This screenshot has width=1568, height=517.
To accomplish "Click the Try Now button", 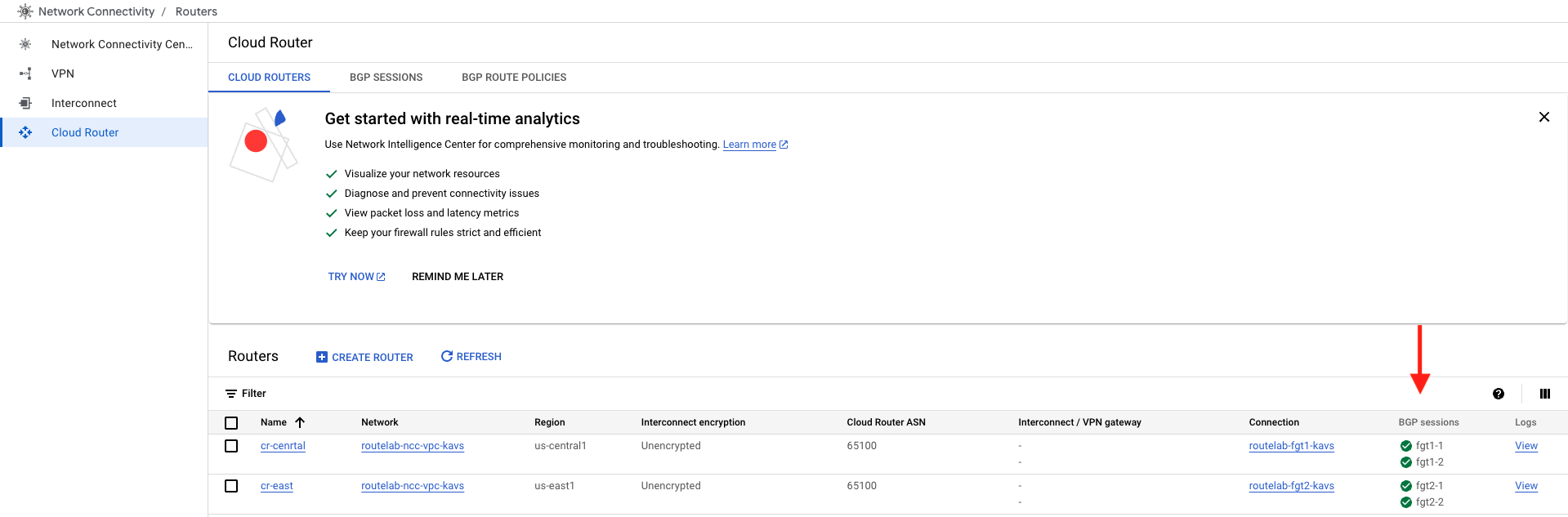I will [356, 277].
